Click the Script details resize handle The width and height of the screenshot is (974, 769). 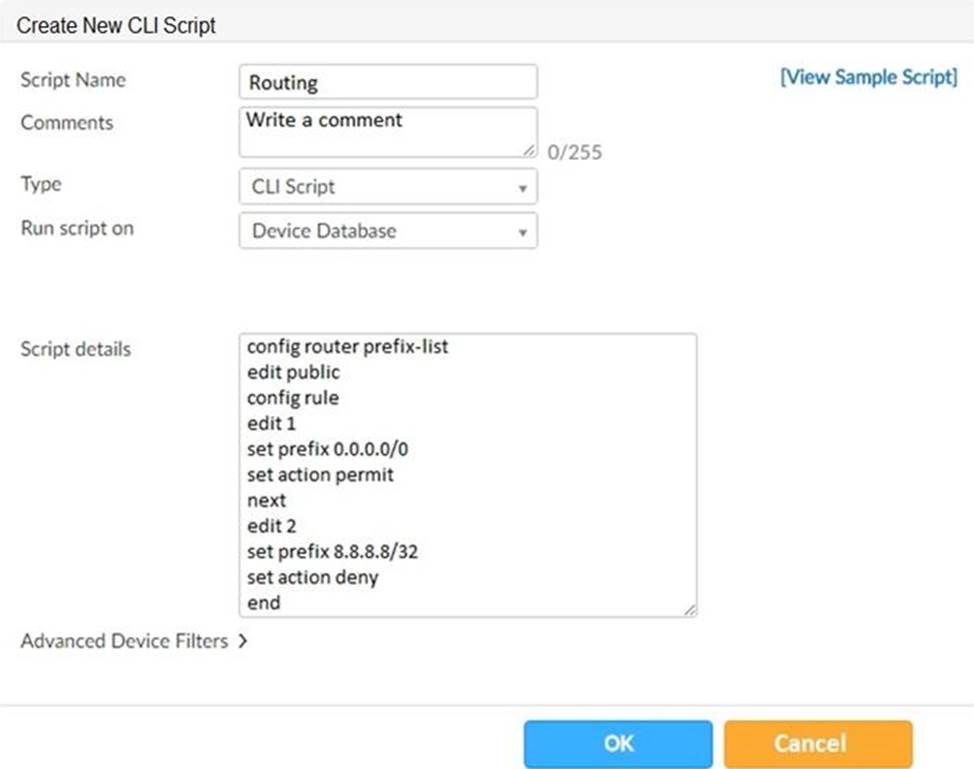(689, 608)
